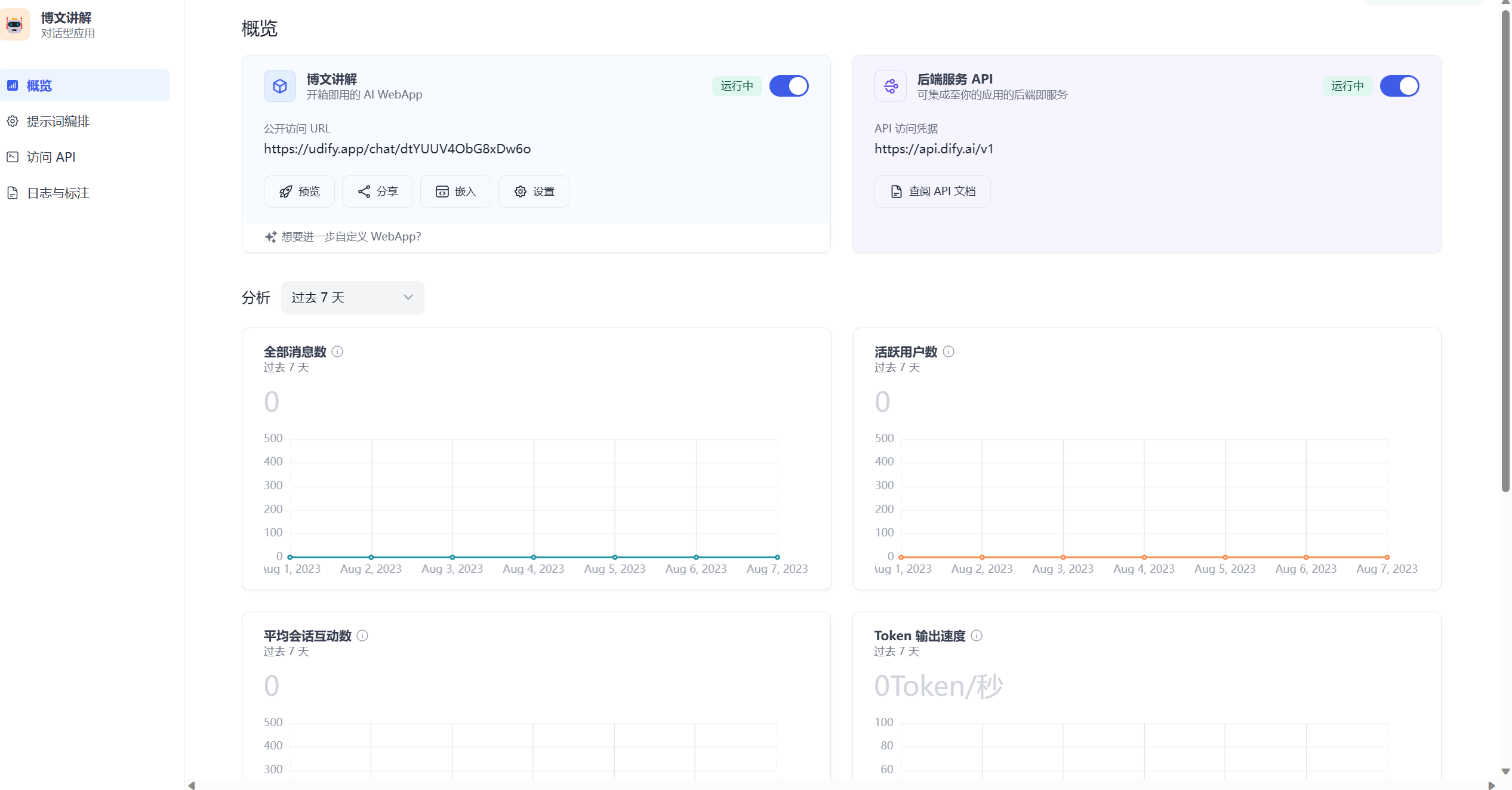Click the 平均会话互动数 chart title
This screenshot has width=1512, height=790.
307,635
